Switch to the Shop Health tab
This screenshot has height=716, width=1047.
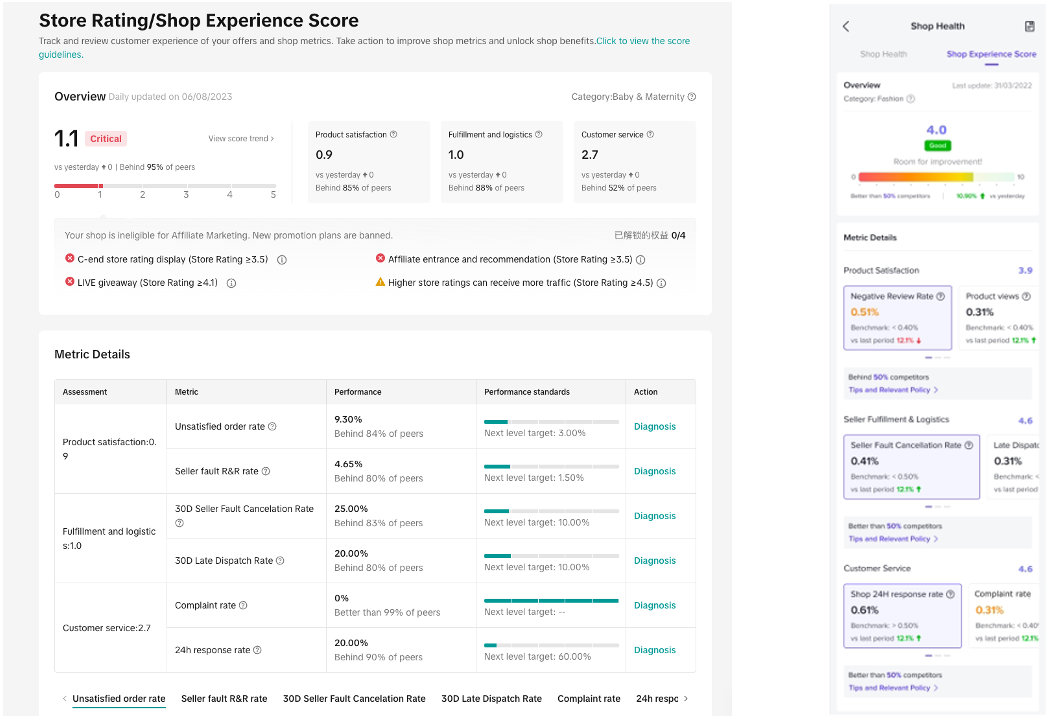tap(884, 54)
